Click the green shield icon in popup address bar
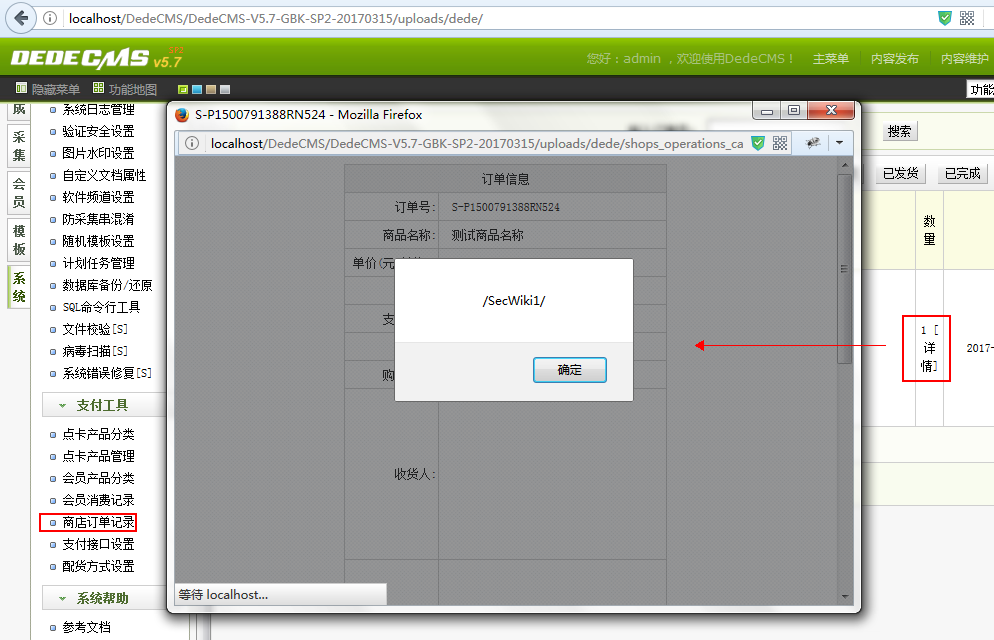Screen dimensions: 994x640 click(758, 143)
